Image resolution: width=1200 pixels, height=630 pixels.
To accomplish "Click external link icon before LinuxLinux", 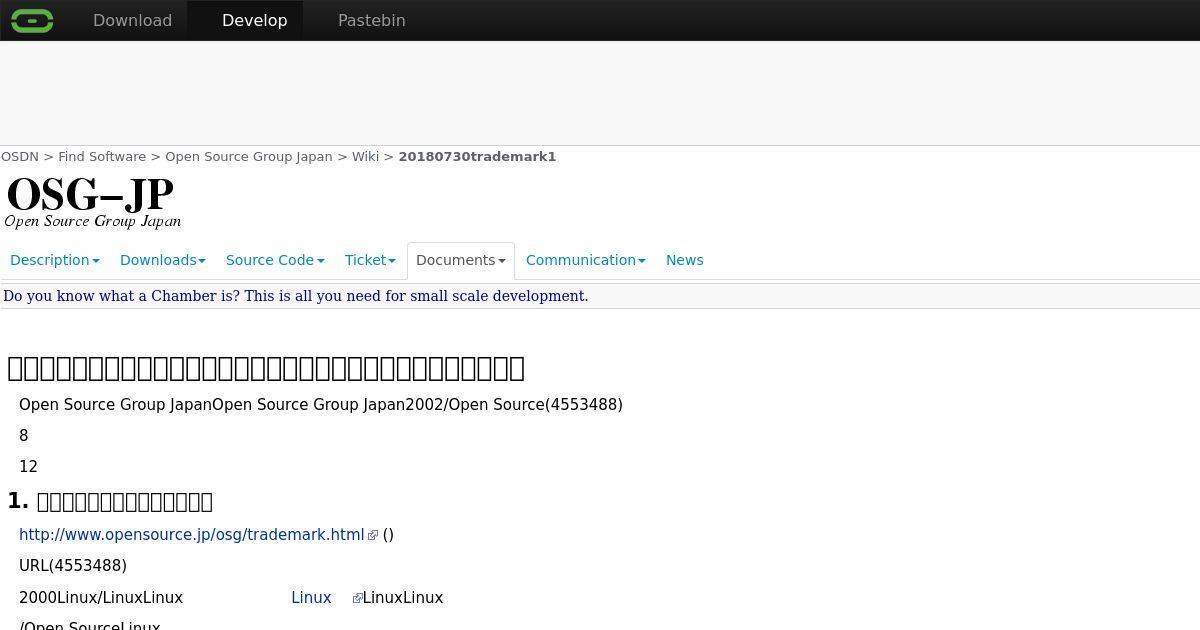I will [x=357, y=598].
